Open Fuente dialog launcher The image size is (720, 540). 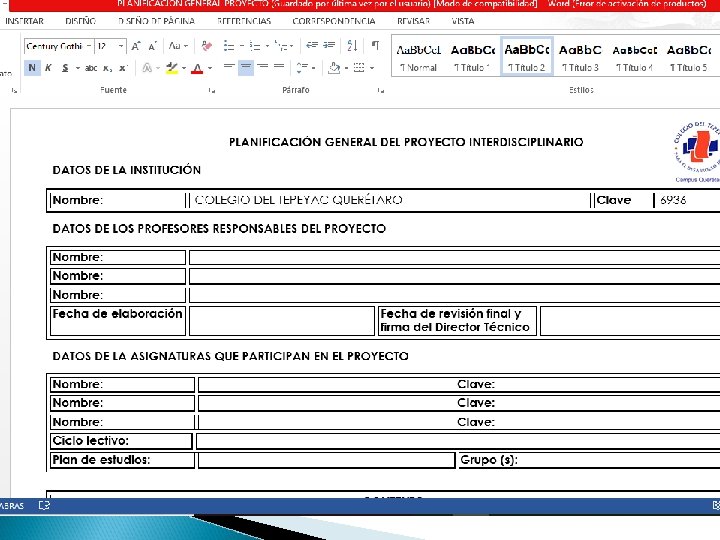(x=212, y=90)
